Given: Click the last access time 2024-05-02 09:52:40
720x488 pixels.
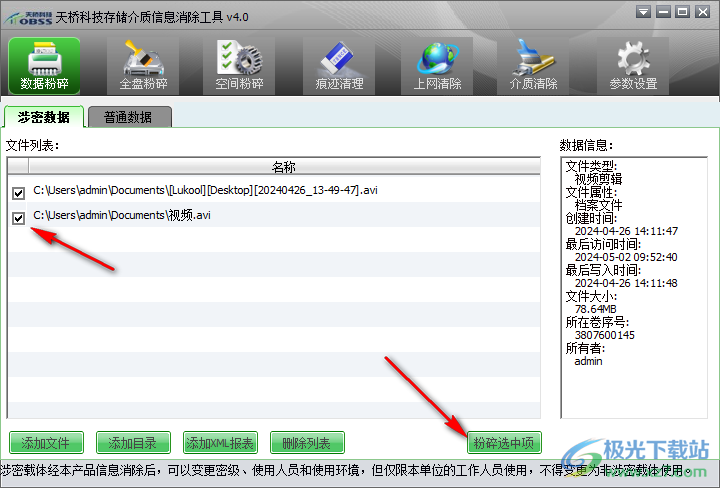Looking at the screenshot, I should [x=626, y=257].
